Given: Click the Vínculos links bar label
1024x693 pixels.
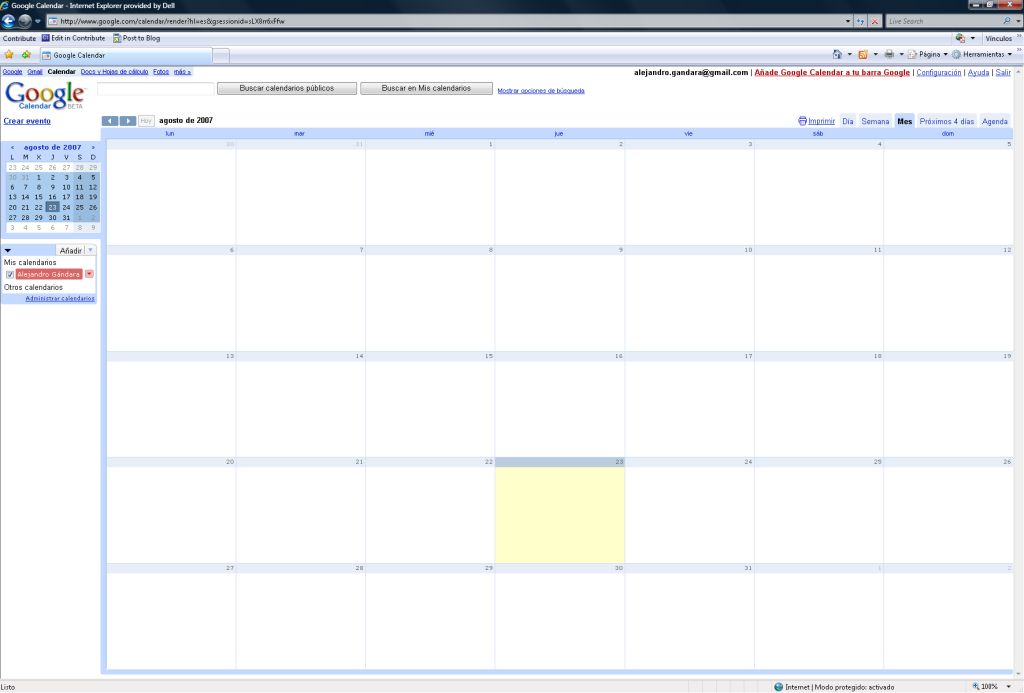Looking at the screenshot, I should click(999, 39).
